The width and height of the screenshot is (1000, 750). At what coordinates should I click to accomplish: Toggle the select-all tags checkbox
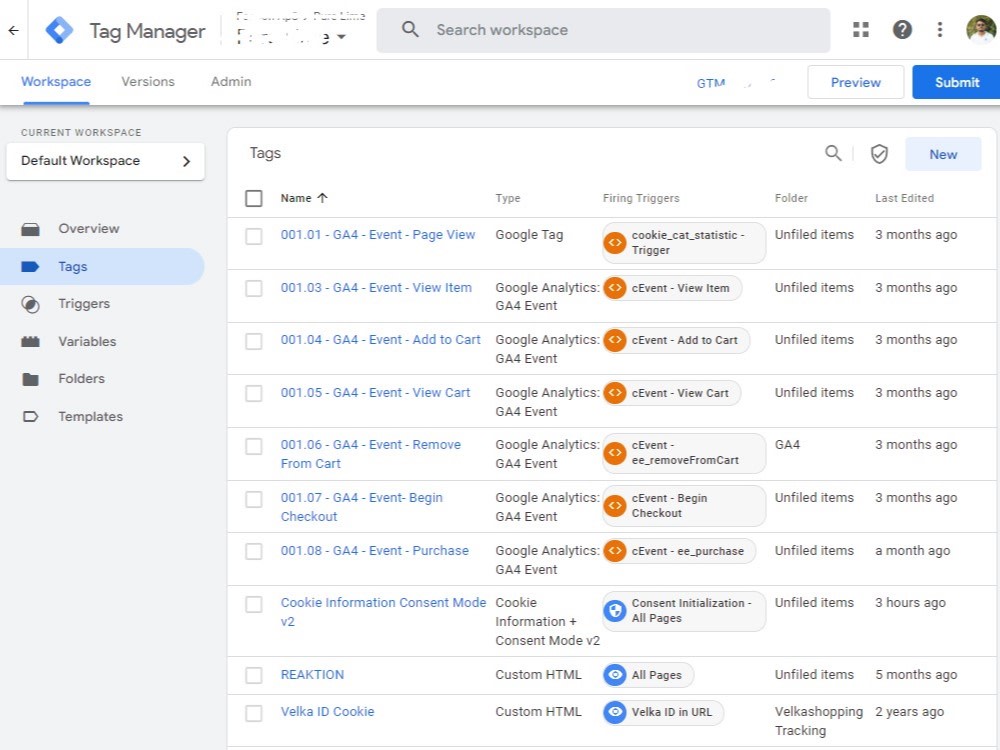point(254,198)
